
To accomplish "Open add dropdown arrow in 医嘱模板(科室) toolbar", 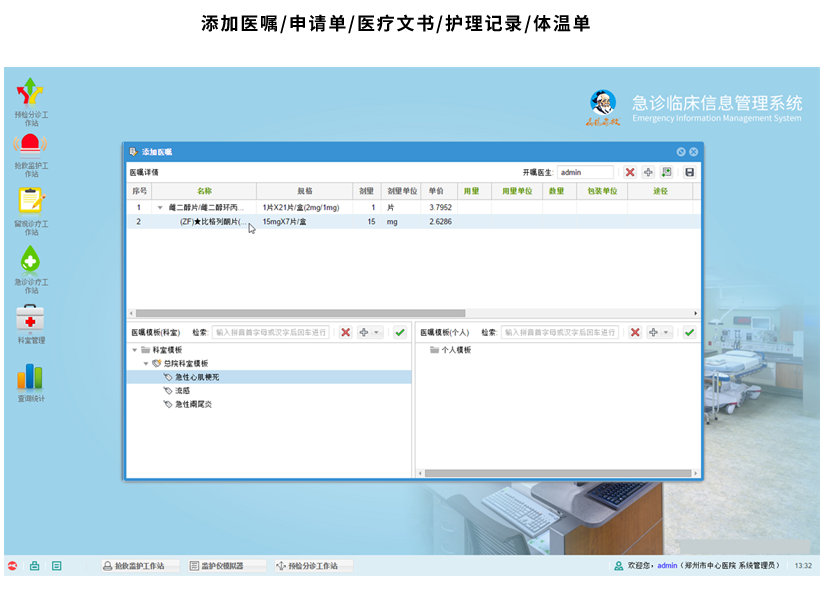I will point(377,332).
